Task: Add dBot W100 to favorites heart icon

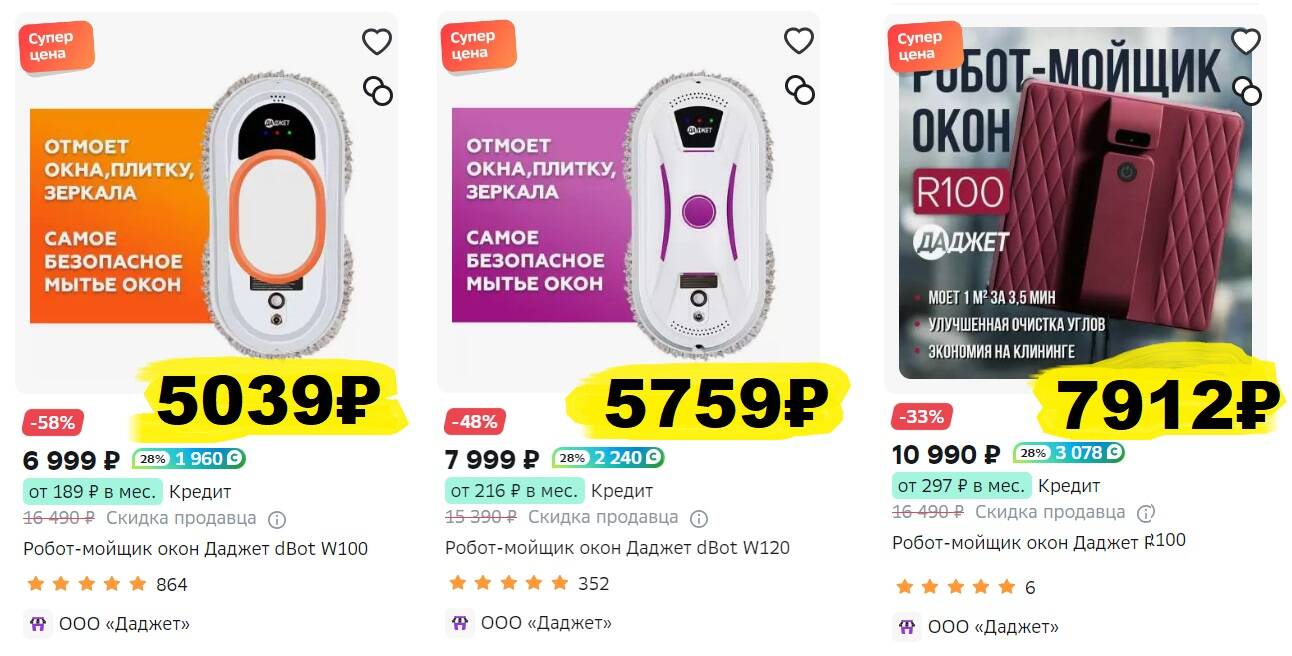Action: 376,42
